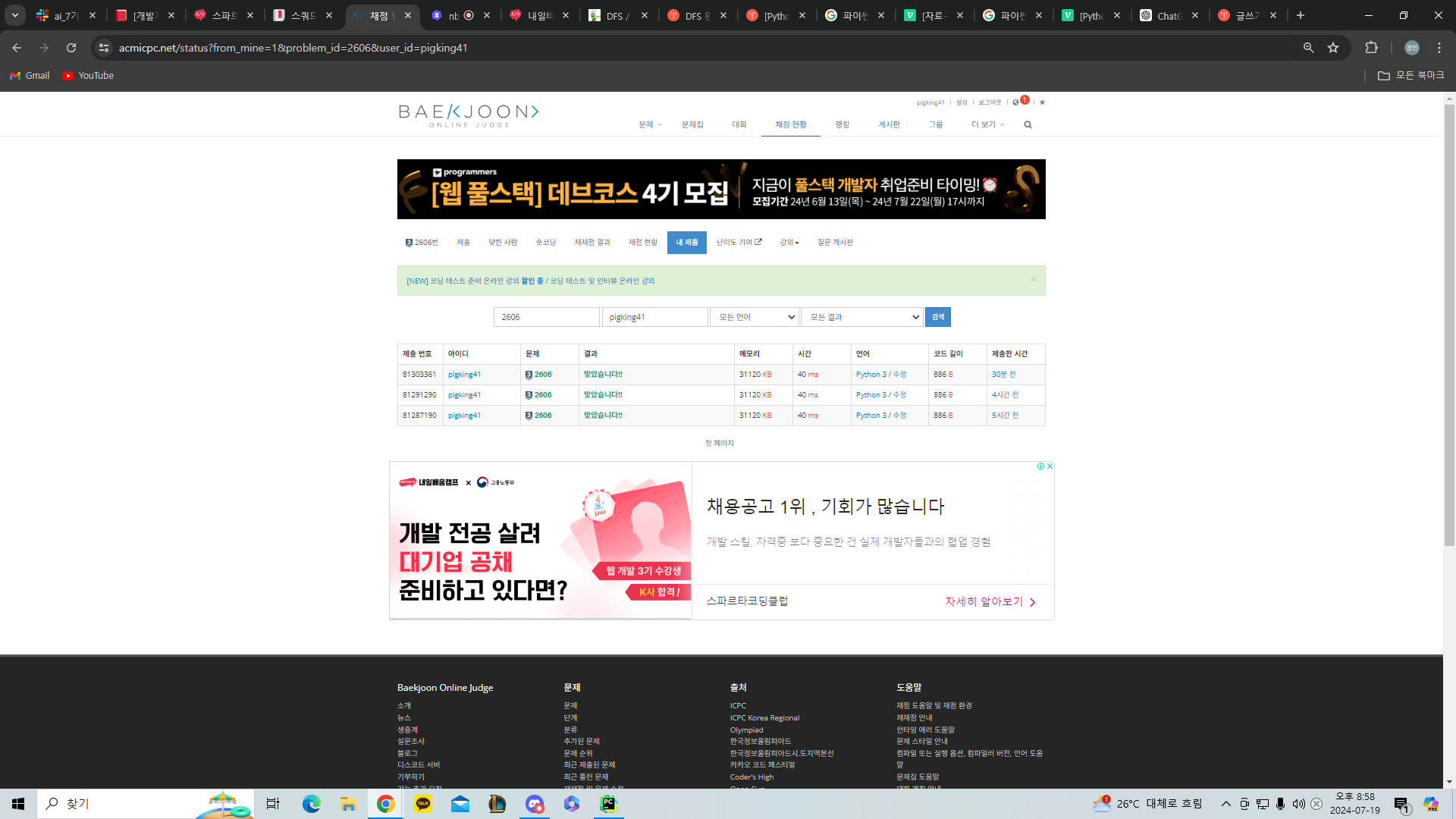Open the 랭킹 navigation menu item
This screenshot has width=1456, height=819.
(842, 125)
